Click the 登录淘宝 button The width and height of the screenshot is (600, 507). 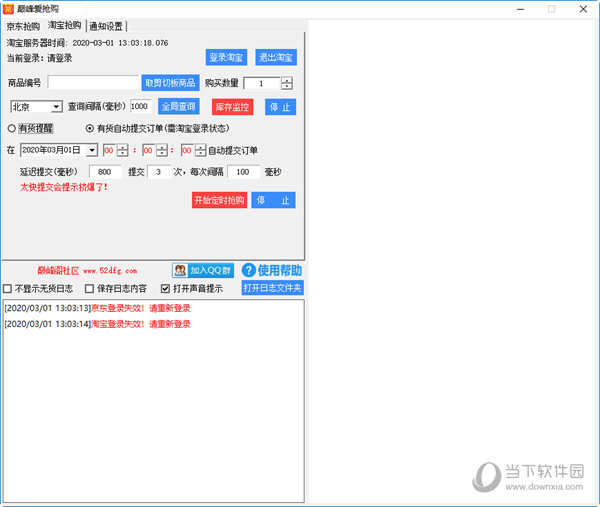(x=226, y=57)
